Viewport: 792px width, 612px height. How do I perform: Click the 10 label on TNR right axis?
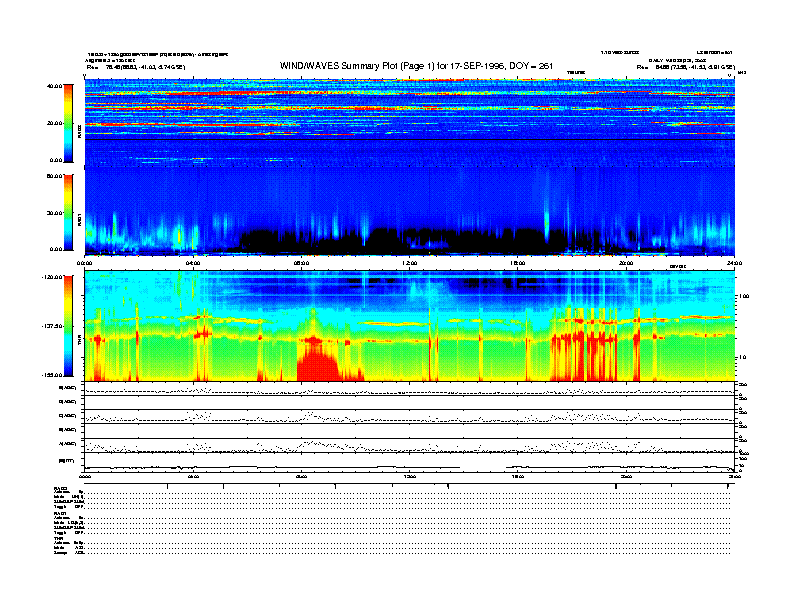(744, 358)
